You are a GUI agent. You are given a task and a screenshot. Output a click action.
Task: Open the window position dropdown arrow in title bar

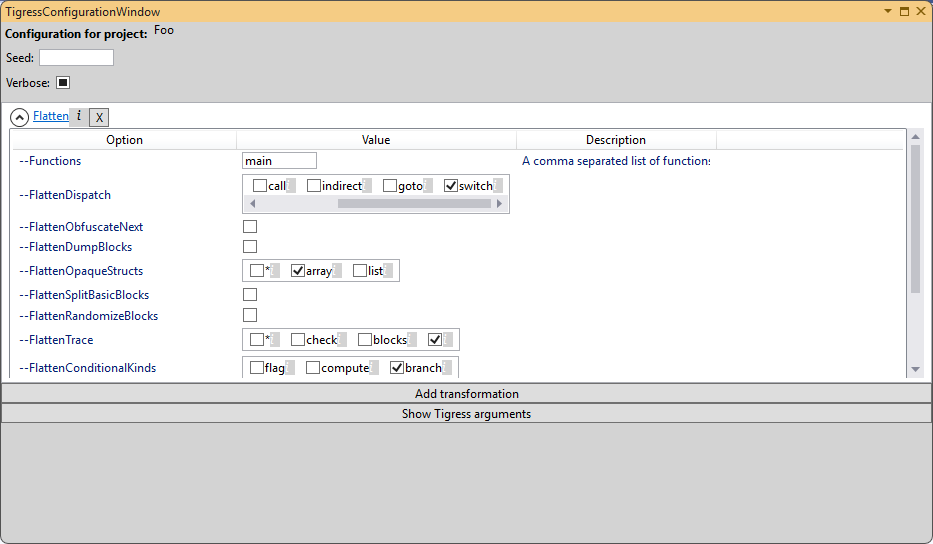(887, 11)
